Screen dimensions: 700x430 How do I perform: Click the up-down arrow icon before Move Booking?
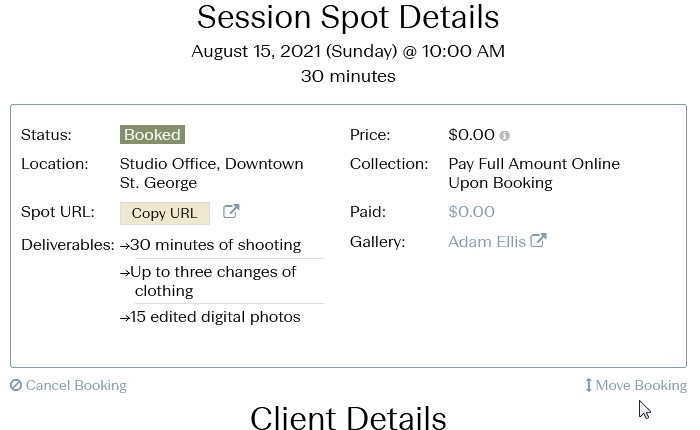click(x=588, y=385)
